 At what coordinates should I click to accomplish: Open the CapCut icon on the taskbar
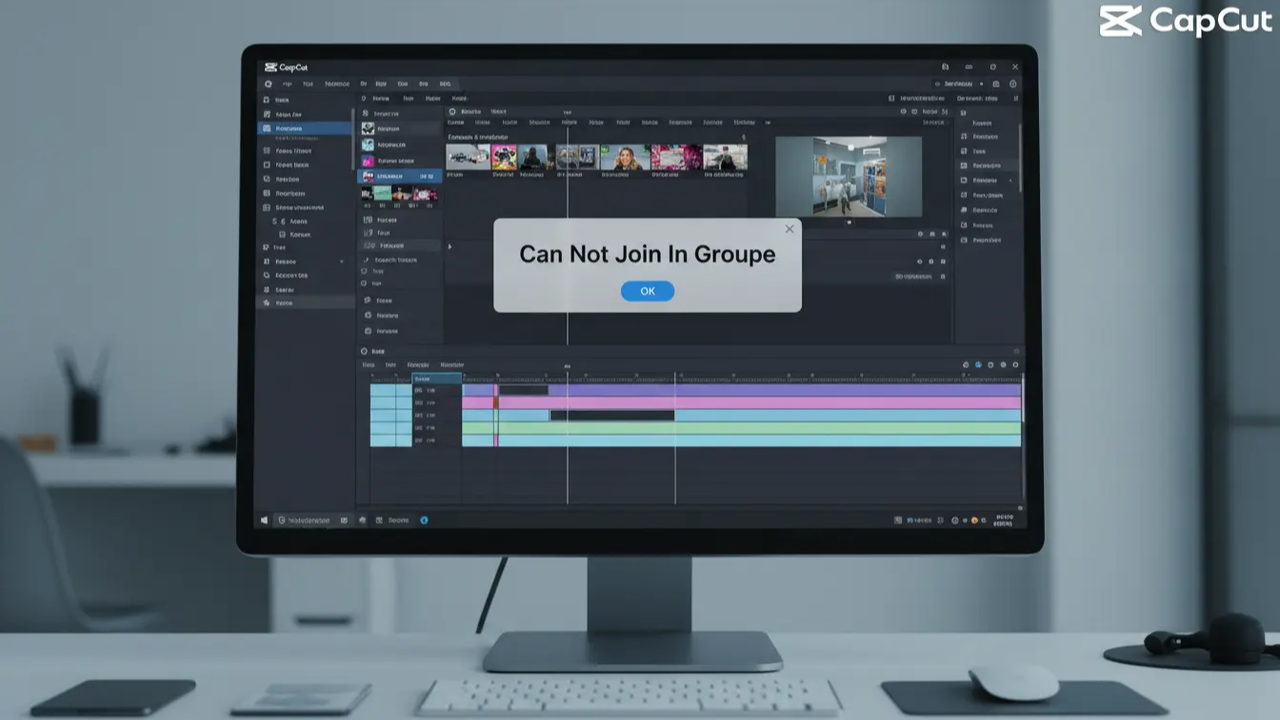click(x=424, y=519)
